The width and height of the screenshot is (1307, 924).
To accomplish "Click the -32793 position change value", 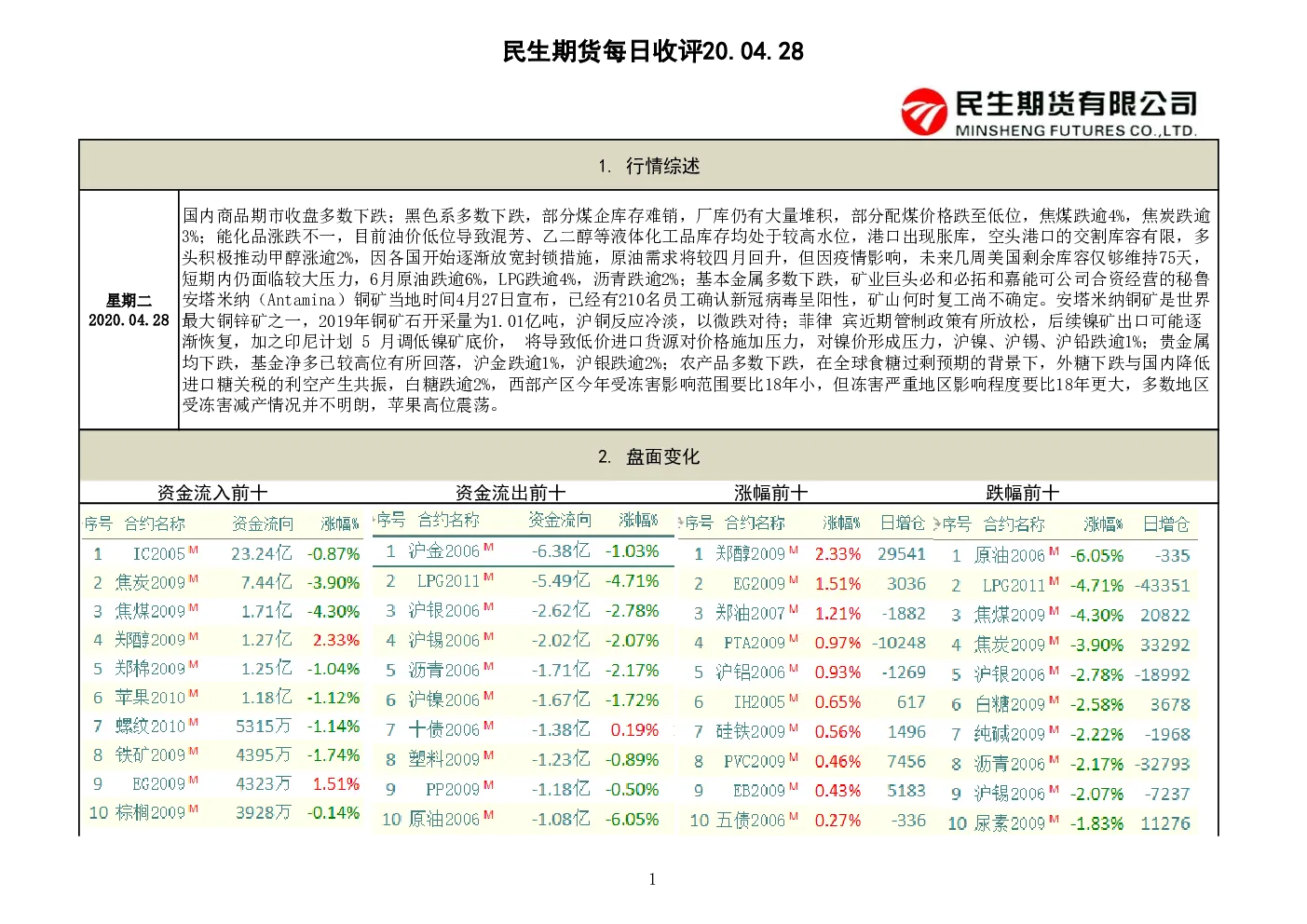I will 1162,764.
